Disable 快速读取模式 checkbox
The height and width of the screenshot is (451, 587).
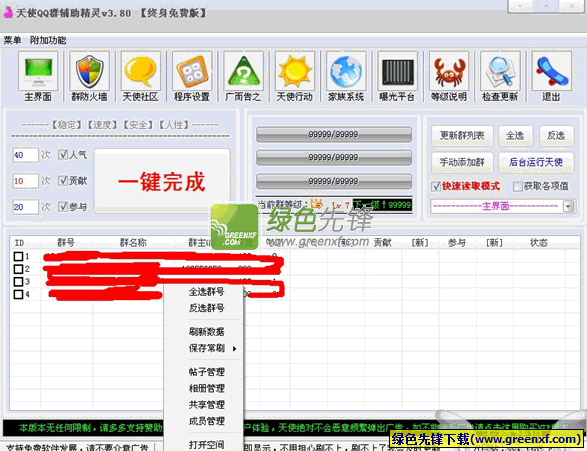tap(436, 186)
